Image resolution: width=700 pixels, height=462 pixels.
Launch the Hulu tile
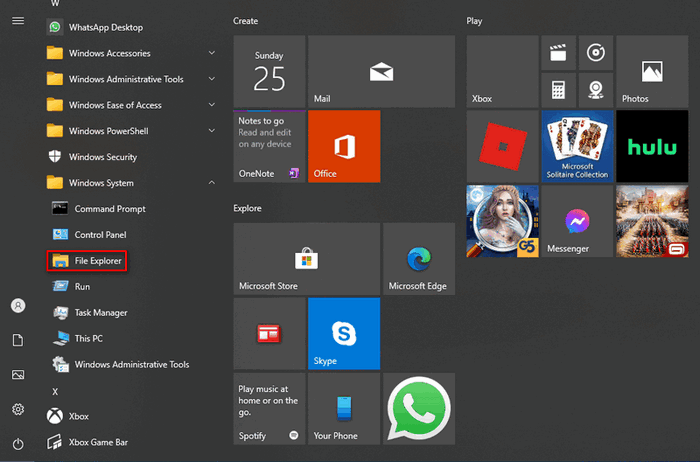tap(652, 146)
